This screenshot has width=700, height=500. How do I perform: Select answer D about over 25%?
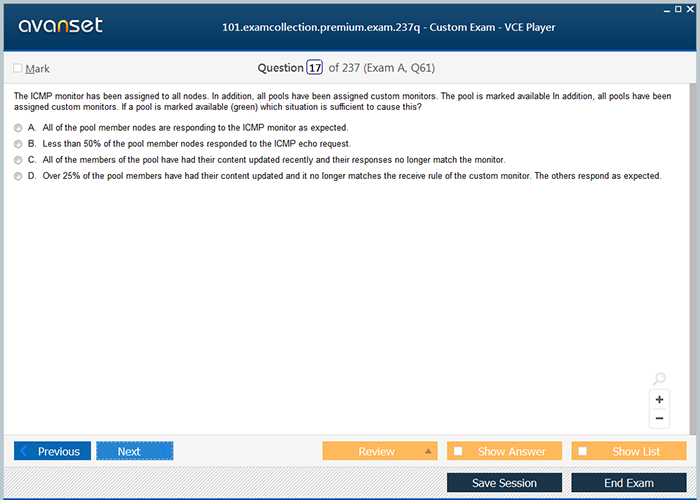click(x=18, y=176)
